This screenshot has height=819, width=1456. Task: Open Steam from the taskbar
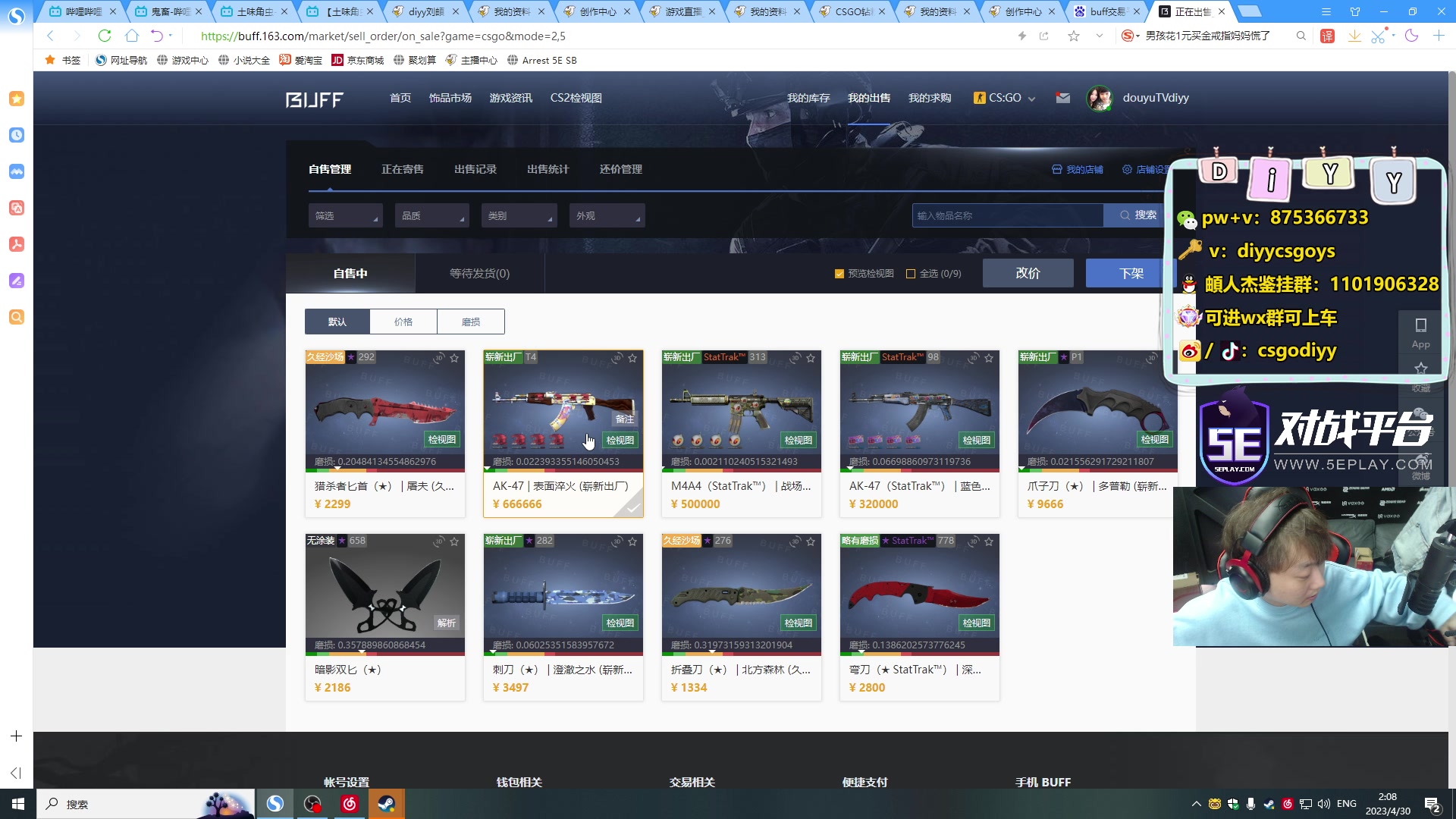[x=387, y=804]
